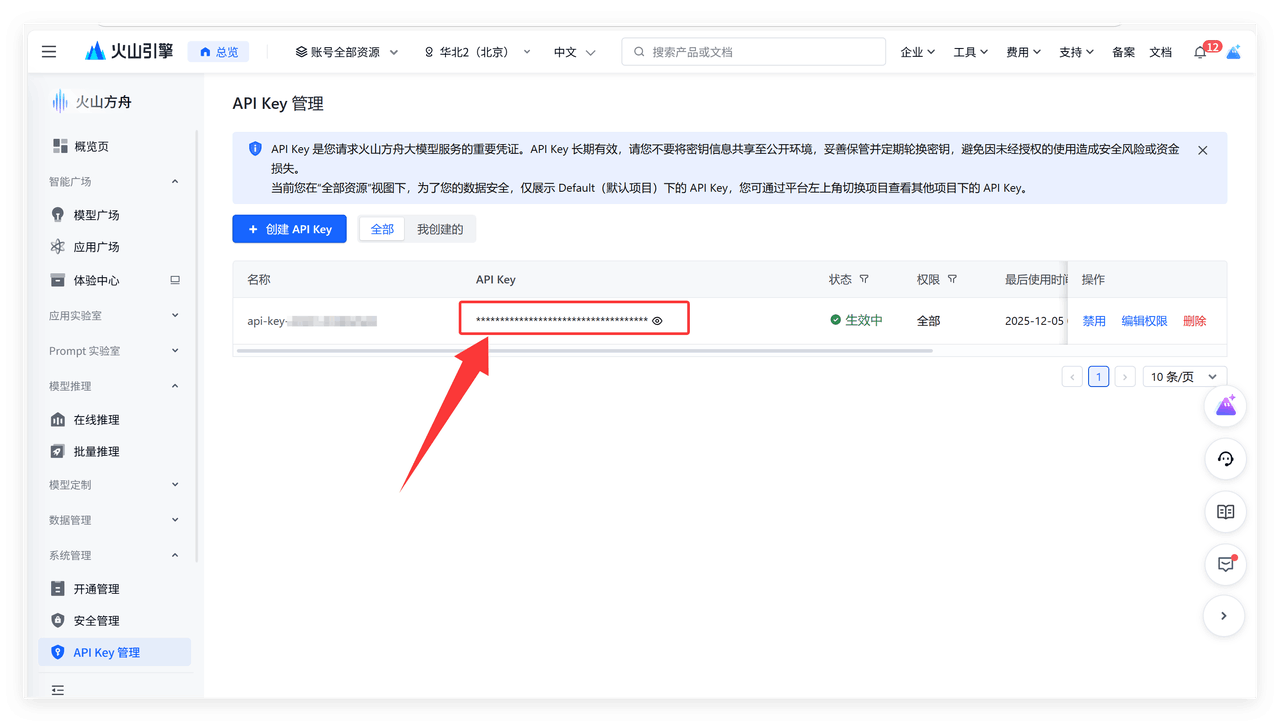Open the notification bell
The width and height of the screenshot is (1280, 722).
[1200, 52]
